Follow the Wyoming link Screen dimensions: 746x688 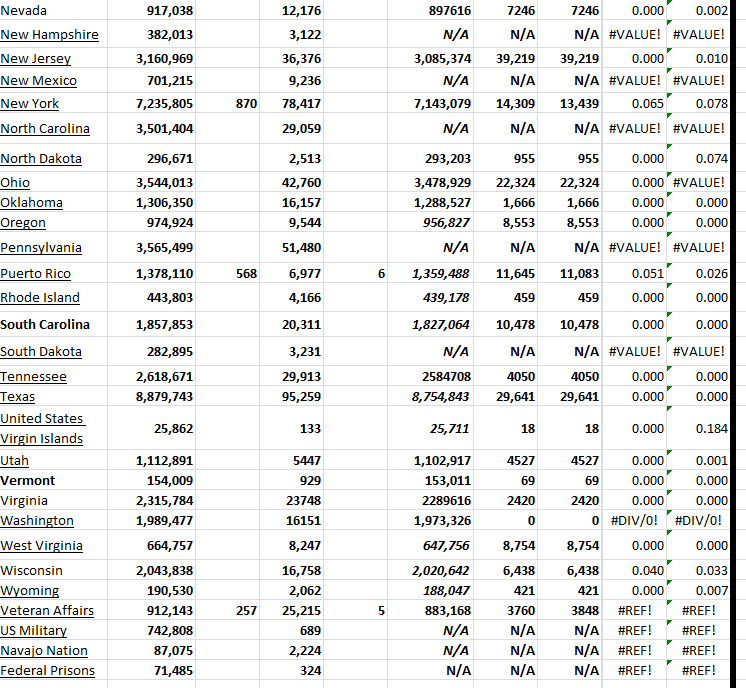coord(29,590)
